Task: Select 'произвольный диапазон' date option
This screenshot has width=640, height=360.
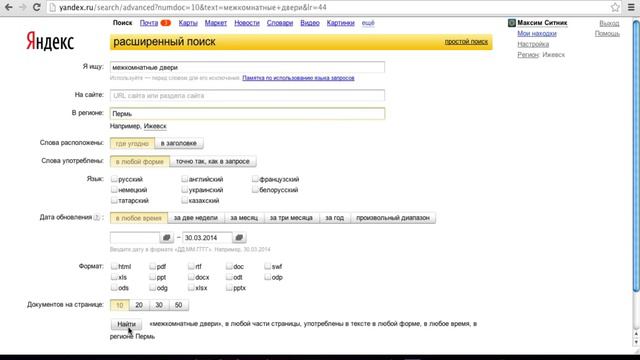Action: (x=393, y=218)
